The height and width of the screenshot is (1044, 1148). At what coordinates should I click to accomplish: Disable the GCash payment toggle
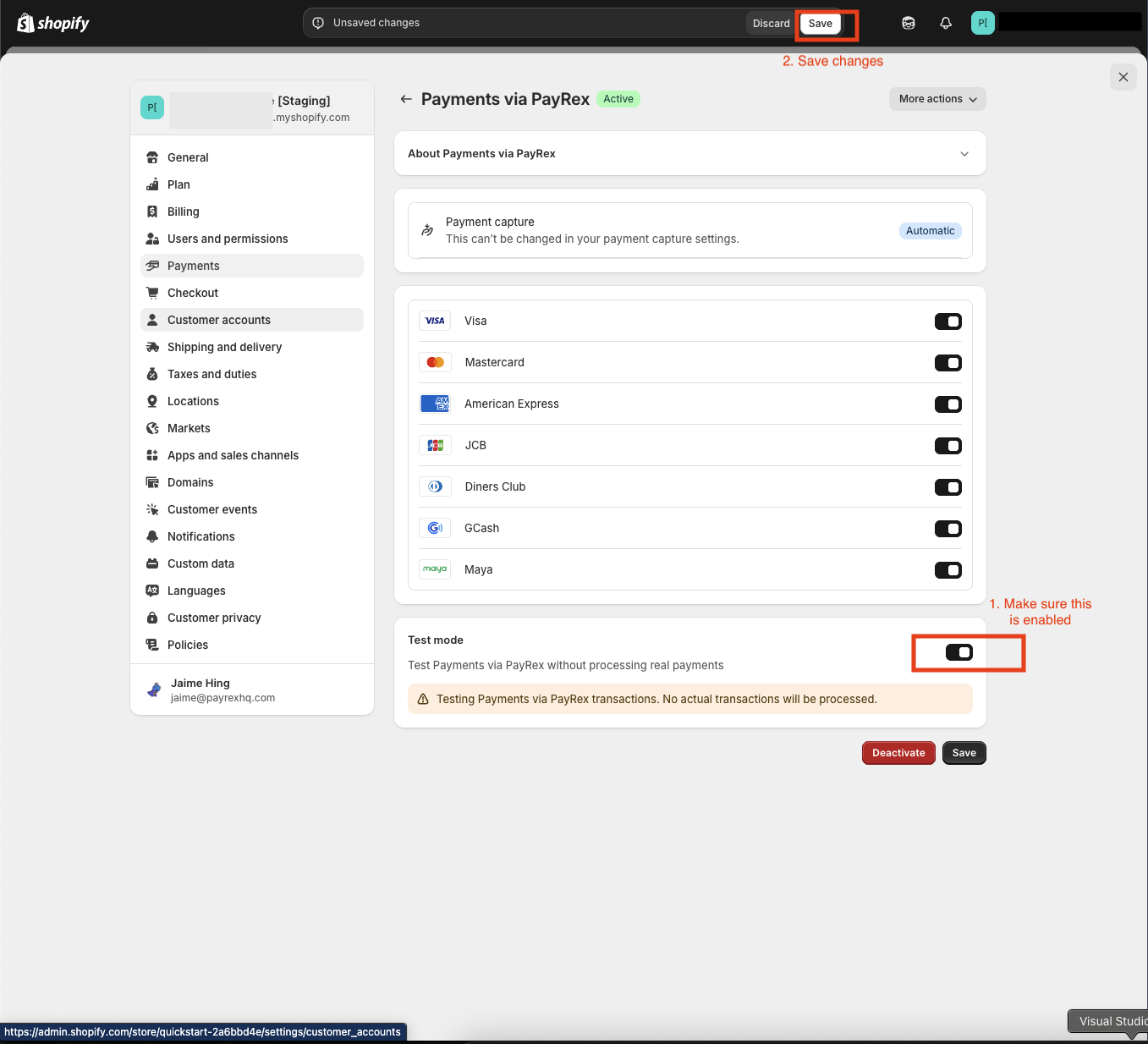coord(948,528)
